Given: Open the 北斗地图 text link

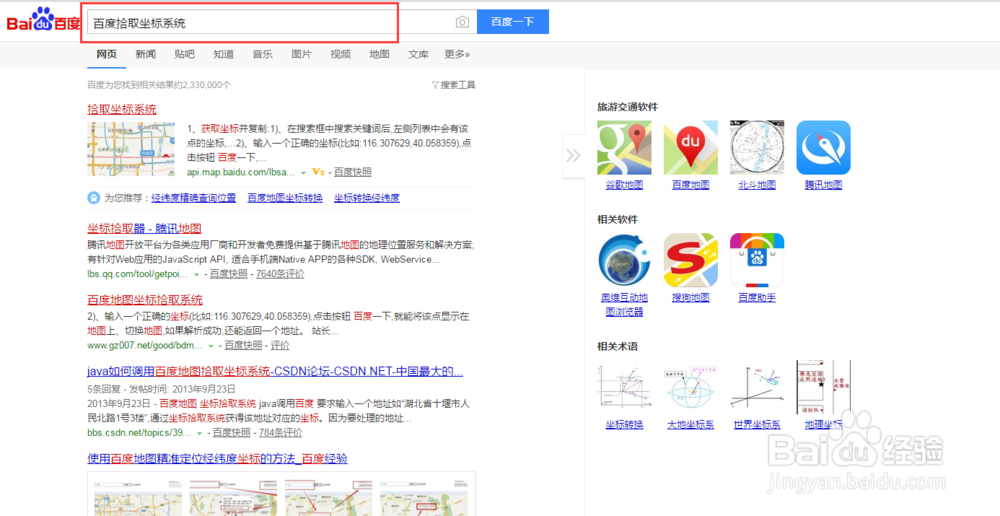Looking at the screenshot, I should pos(757,185).
